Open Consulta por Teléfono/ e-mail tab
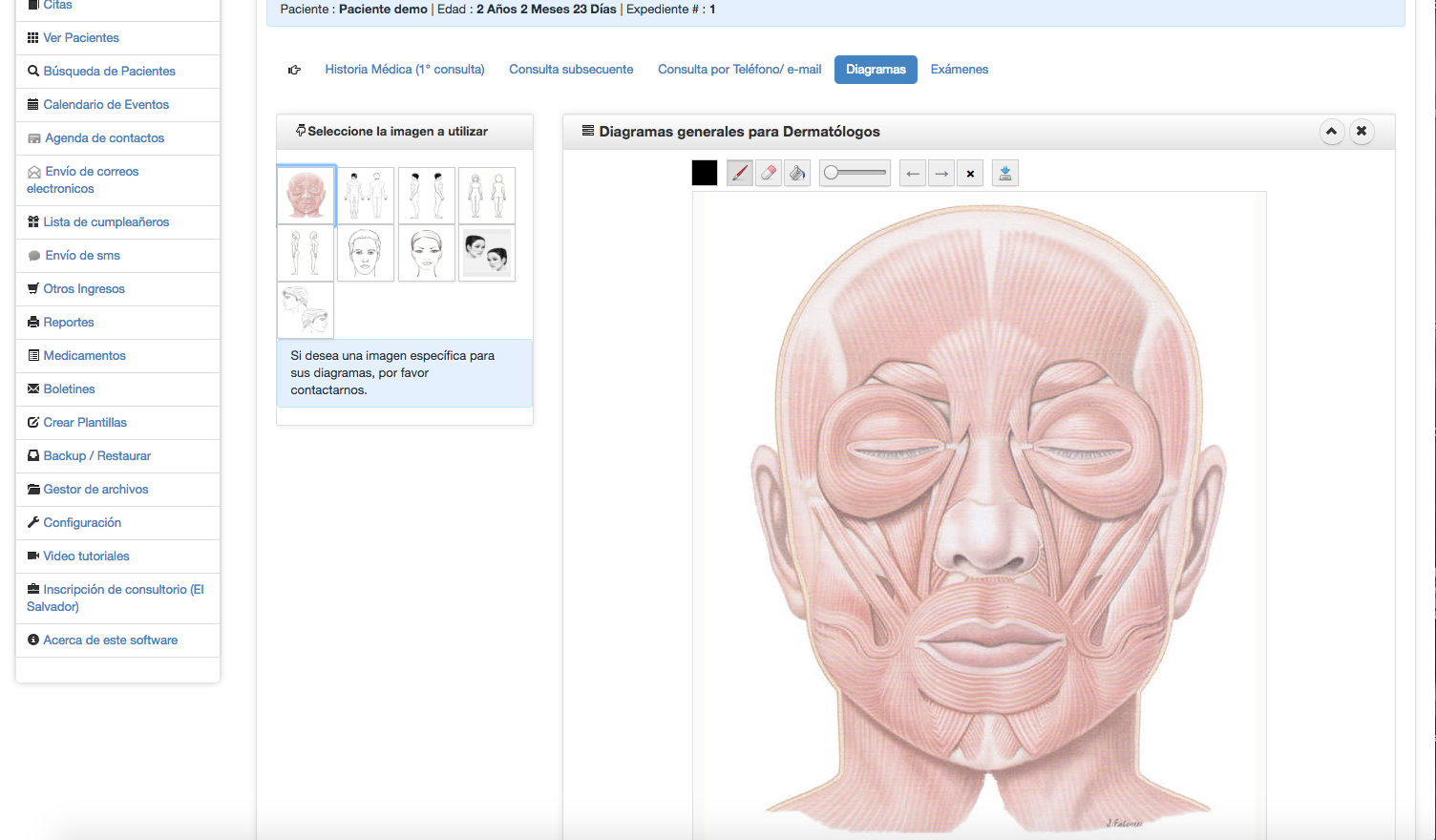Viewport: 1436px width, 840px height. (x=739, y=70)
